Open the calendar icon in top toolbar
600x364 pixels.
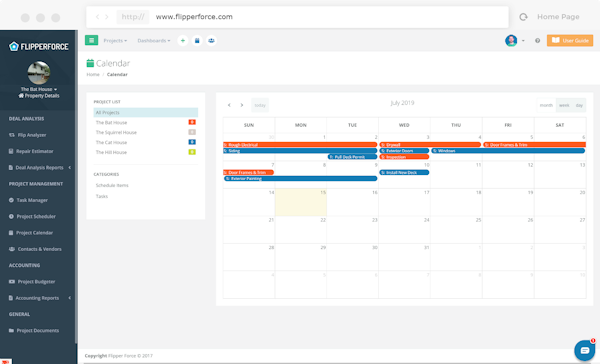pyautogui.click(x=197, y=41)
